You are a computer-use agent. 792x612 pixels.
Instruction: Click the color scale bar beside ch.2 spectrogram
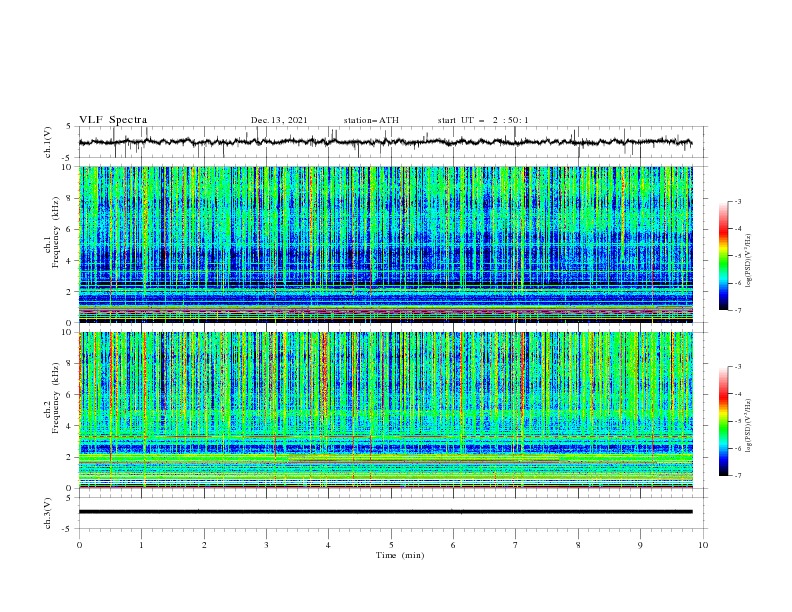(723, 421)
